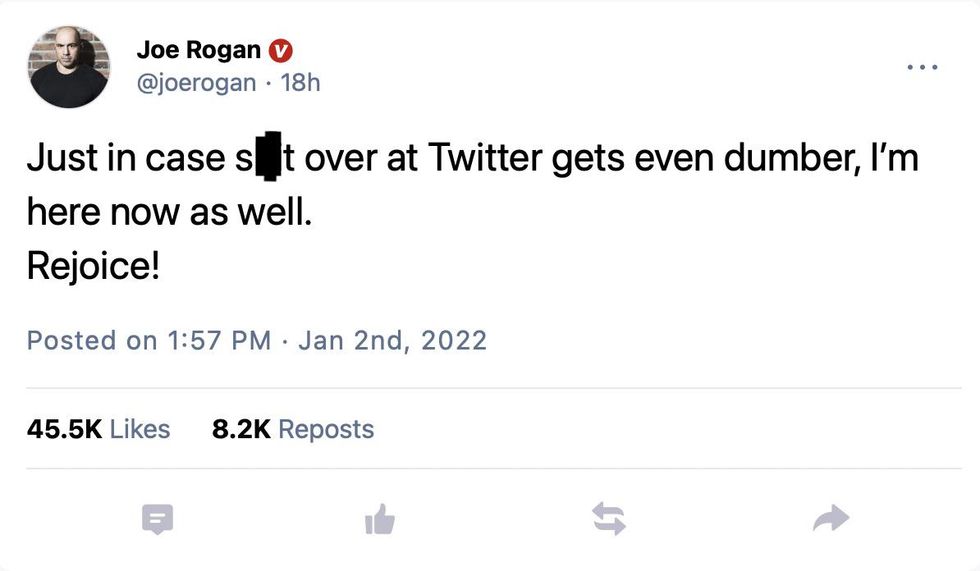Image resolution: width=980 pixels, height=571 pixels.
Task: Click the Joe Rogan display name
Action: pyautogui.click(x=200, y=49)
